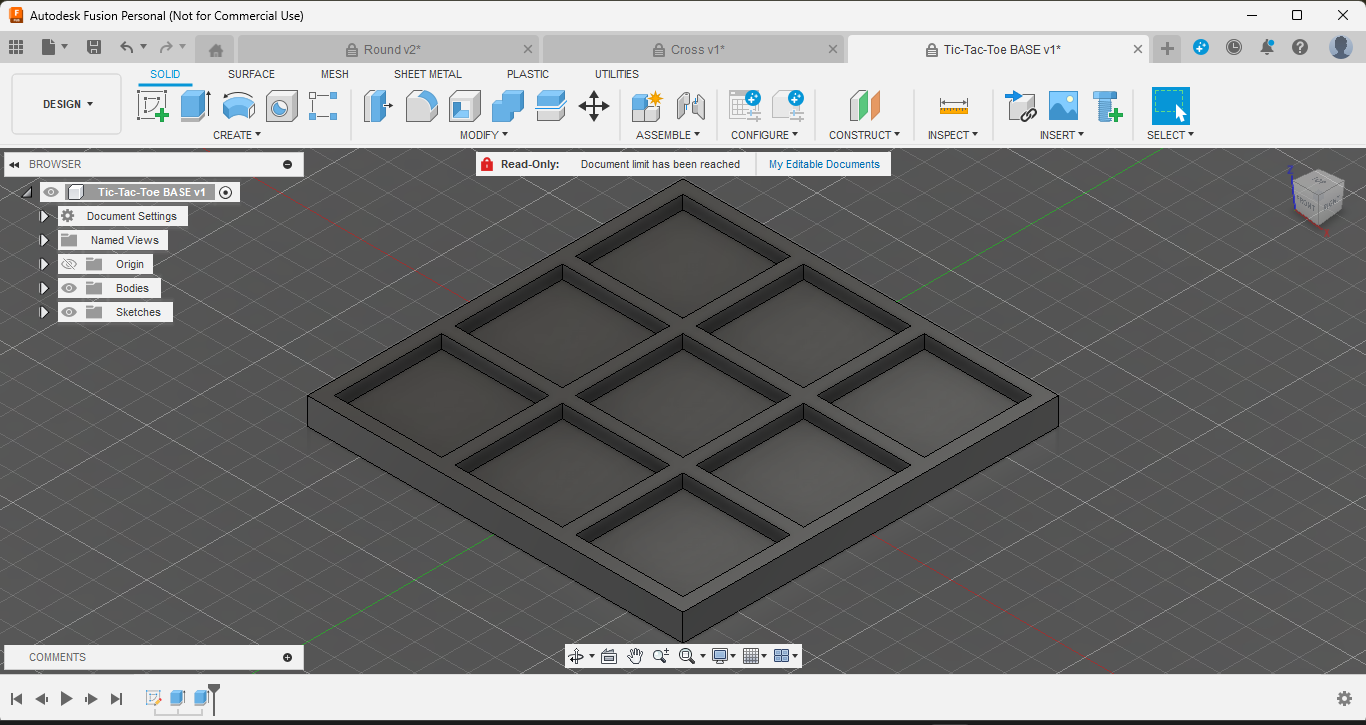
Task: Open My Editable Documents link
Action: click(824, 164)
